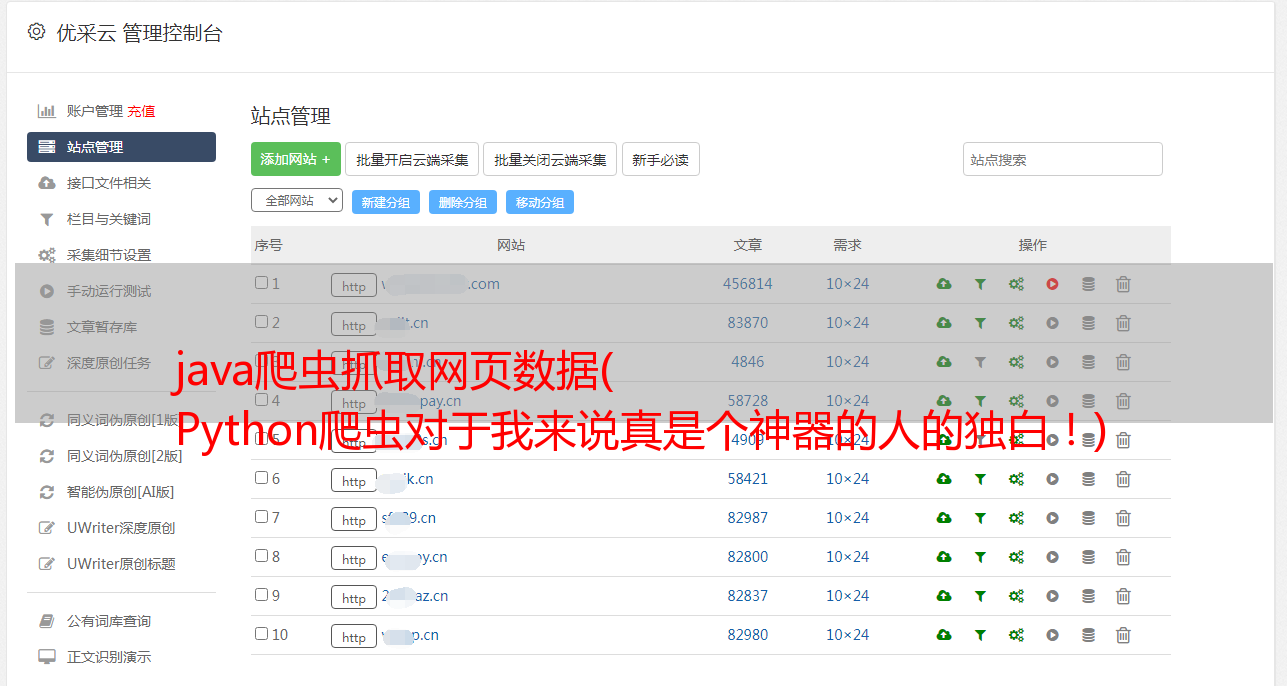Viewport: 1287px width, 686px height.
Task: Focus the 站点搜索 search field
Action: click(1063, 159)
